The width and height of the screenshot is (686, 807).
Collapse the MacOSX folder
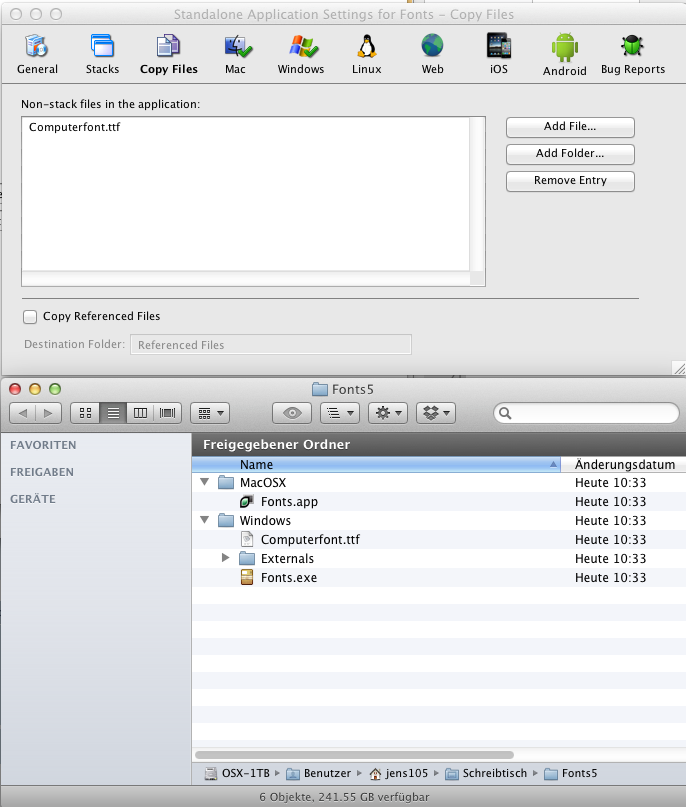205,483
